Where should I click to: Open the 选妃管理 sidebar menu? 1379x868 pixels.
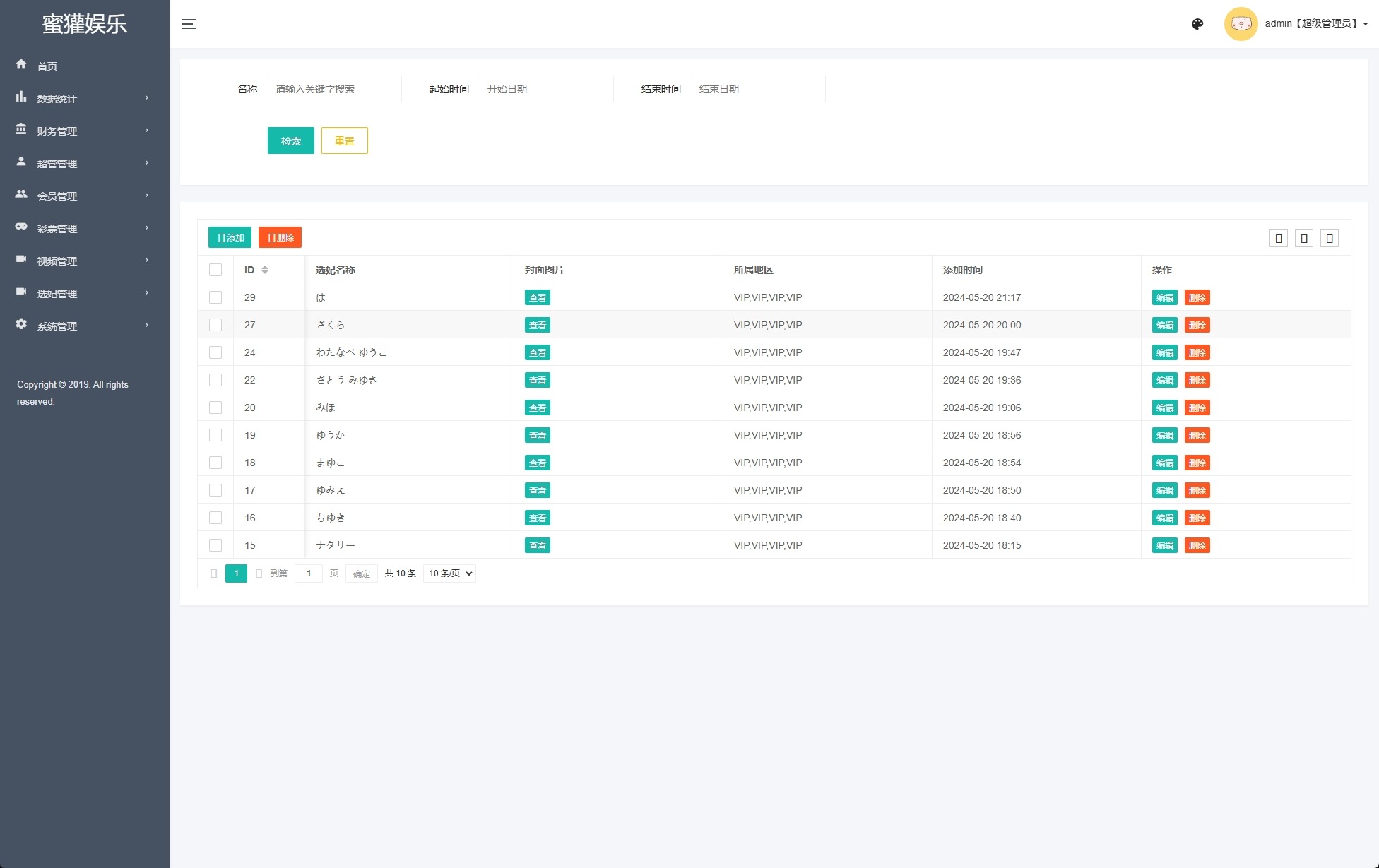[x=57, y=294]
